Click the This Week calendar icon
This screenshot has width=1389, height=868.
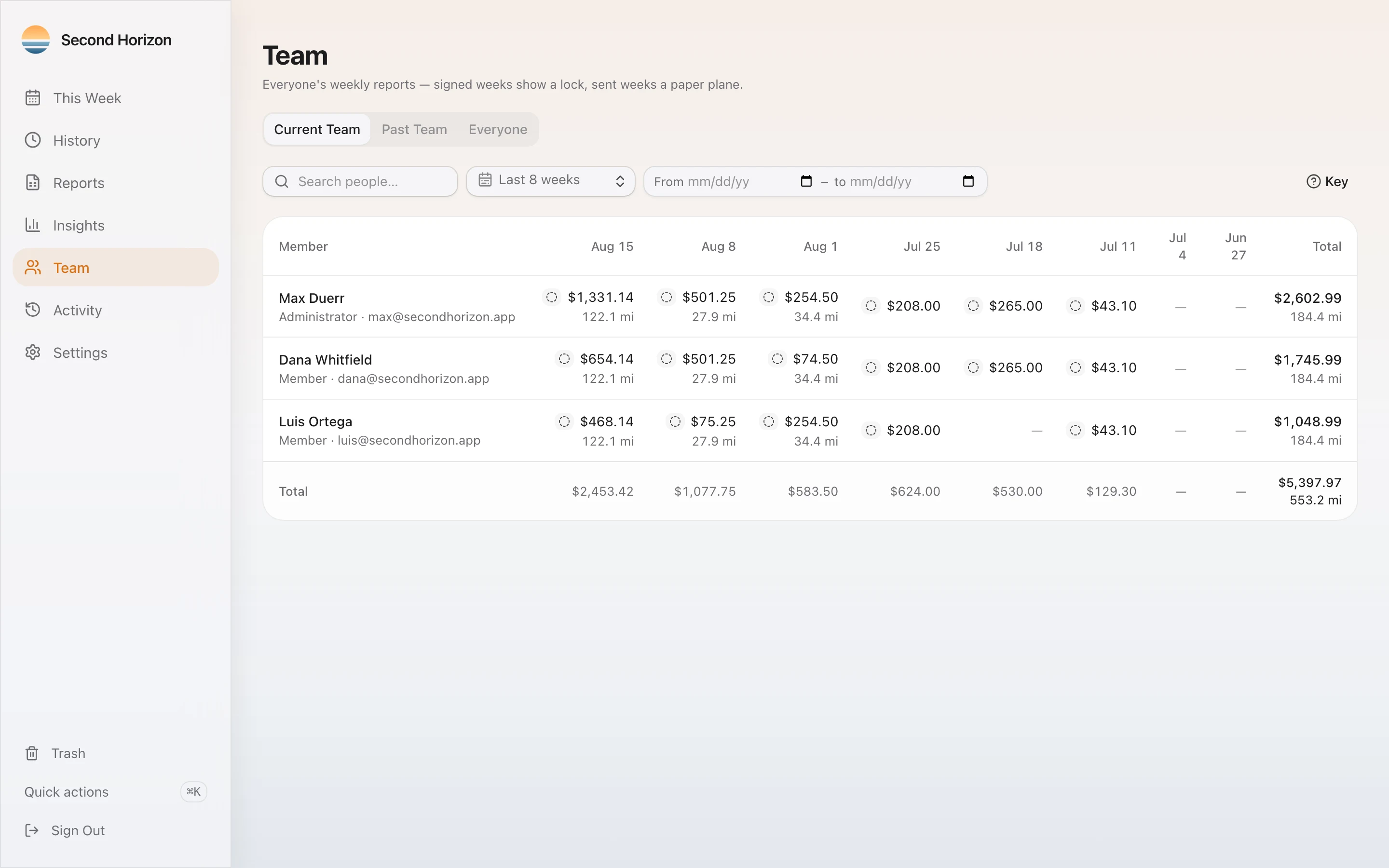tap(33, 98)
